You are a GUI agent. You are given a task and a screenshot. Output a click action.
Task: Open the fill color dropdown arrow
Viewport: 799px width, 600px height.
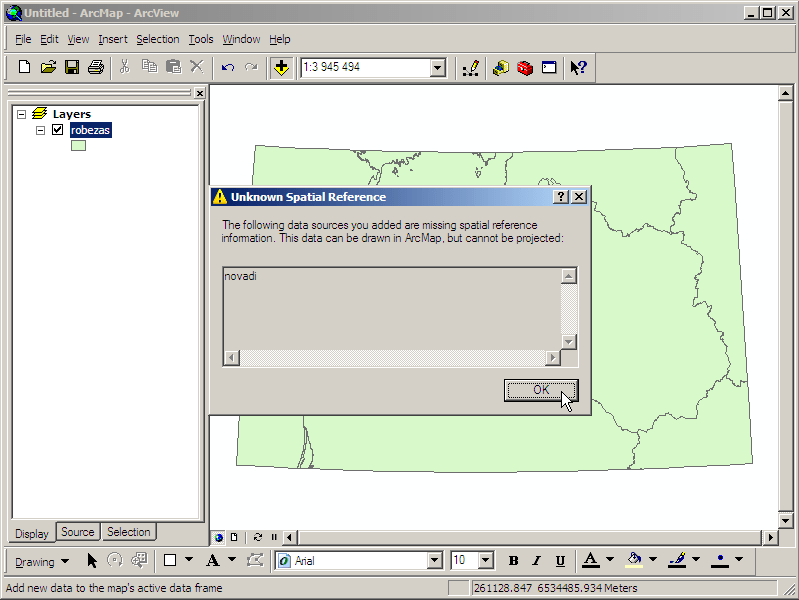point(653,560)
